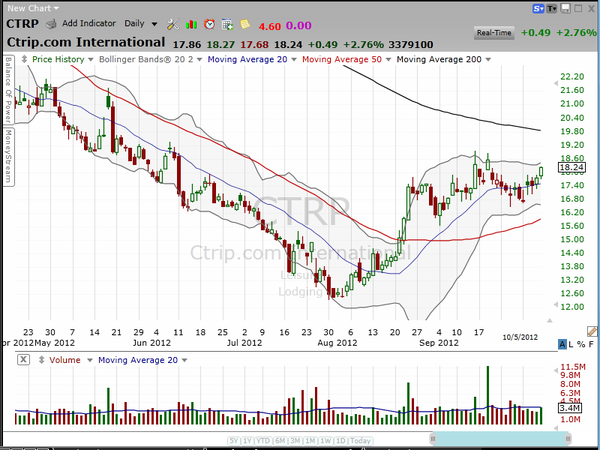600x450 pixels.
Task: Click the calendar icon with green plus
Action: [x=227, y=25]
